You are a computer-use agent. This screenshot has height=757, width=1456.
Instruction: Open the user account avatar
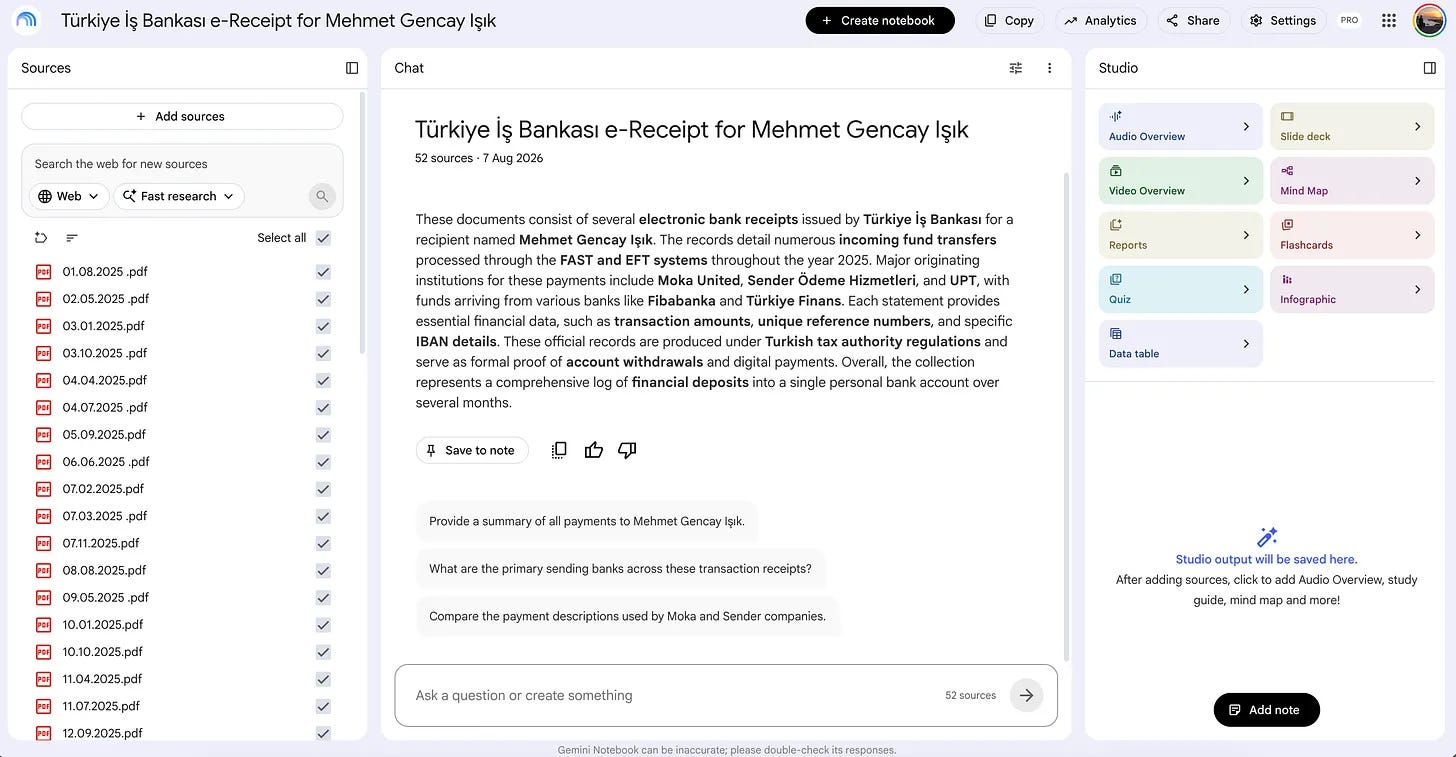click(1429, 21)
